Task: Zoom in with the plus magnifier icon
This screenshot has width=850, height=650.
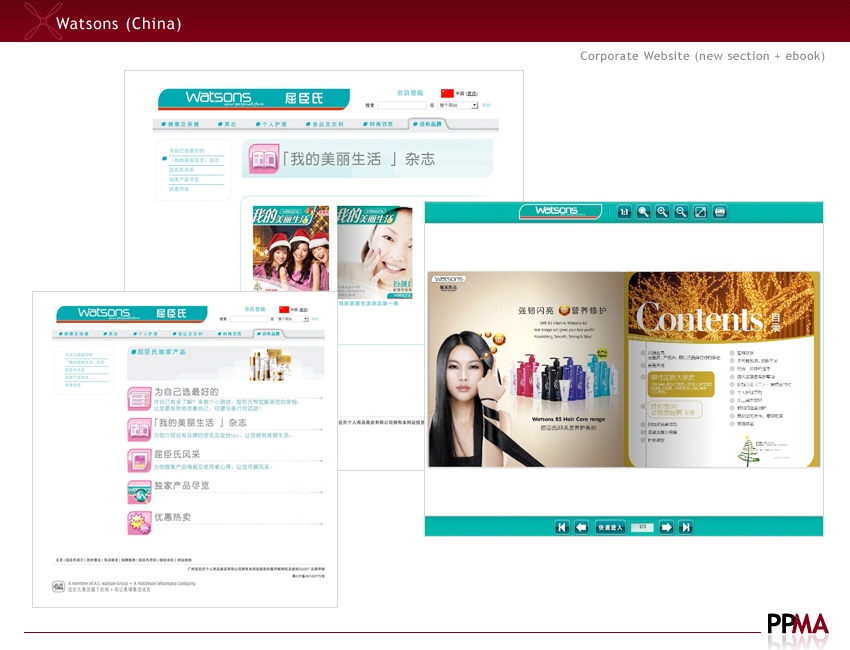Action: (662, 212)
